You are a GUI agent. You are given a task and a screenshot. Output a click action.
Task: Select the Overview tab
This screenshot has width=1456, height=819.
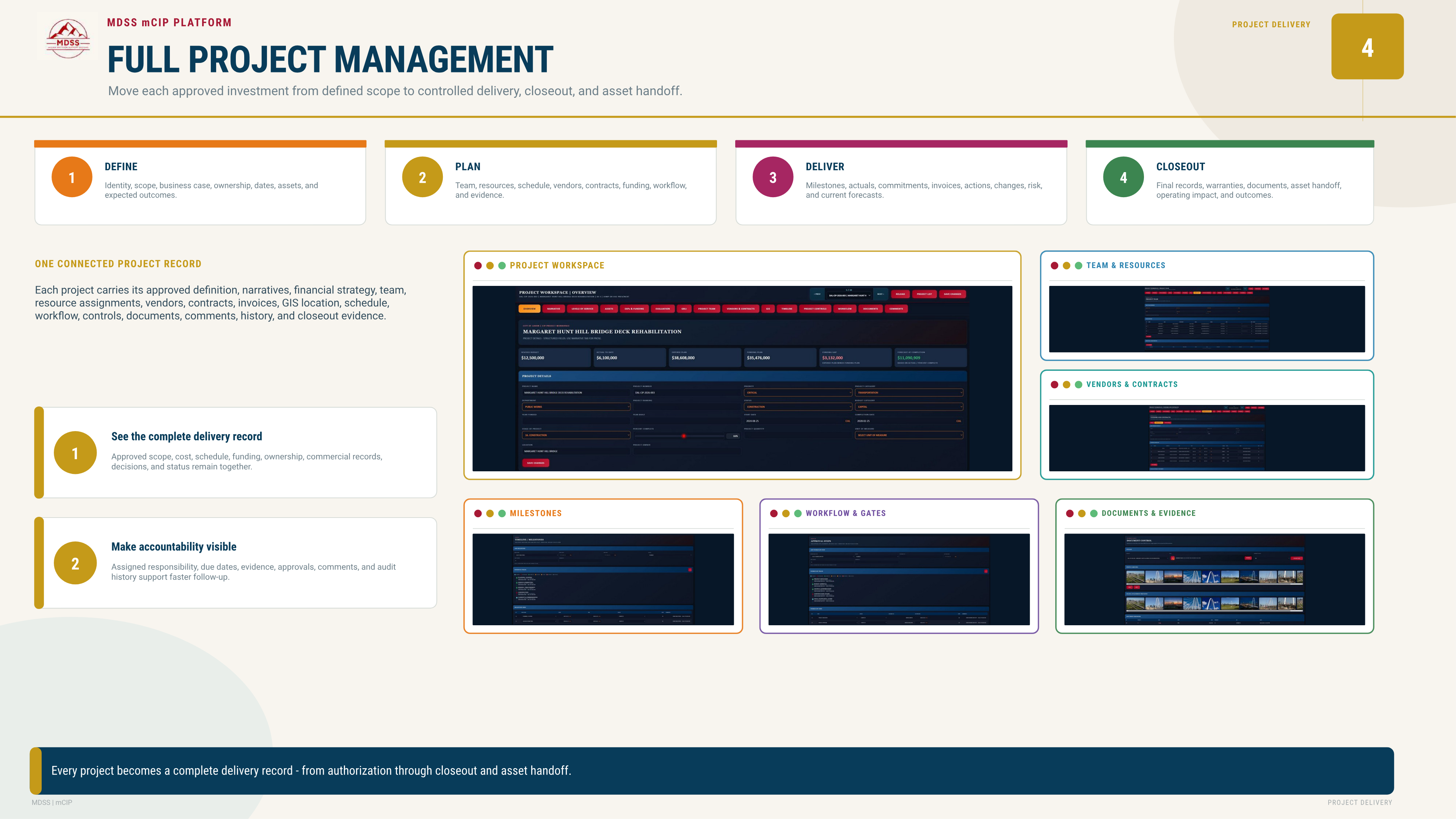coord(530,309)
